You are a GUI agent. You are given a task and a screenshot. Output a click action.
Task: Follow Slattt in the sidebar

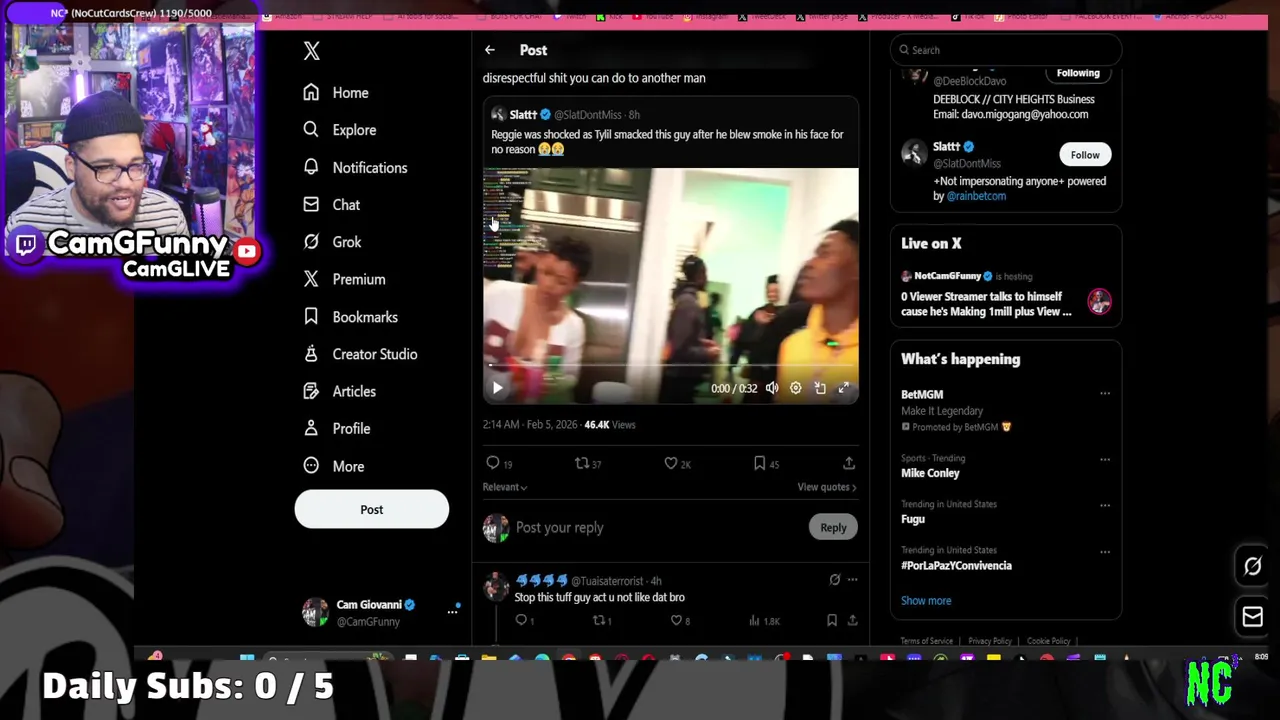coord(1085,155)
